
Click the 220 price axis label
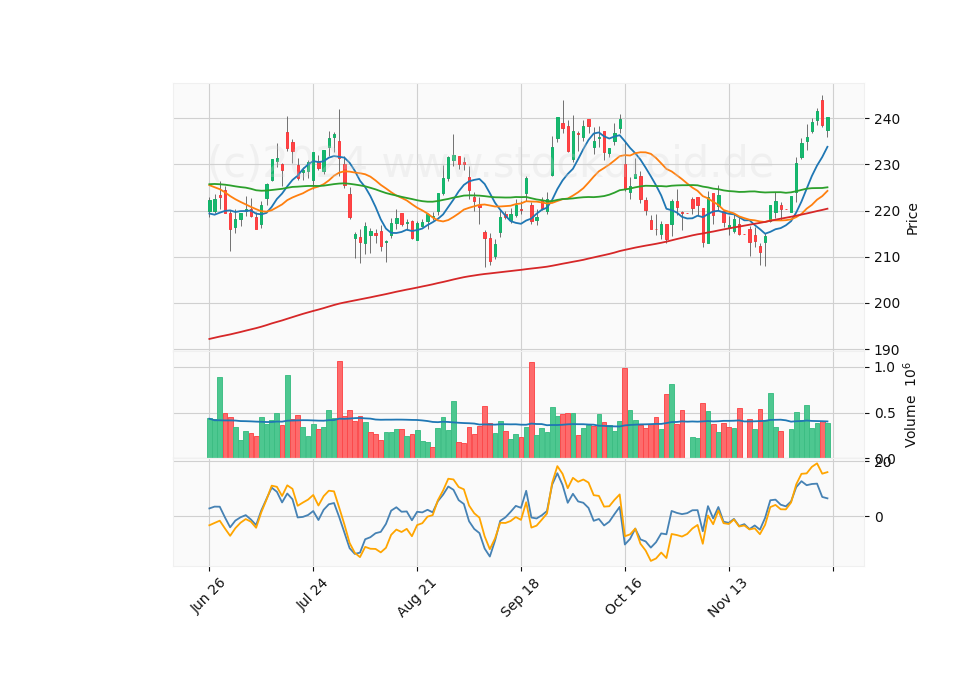click(887, 211)
